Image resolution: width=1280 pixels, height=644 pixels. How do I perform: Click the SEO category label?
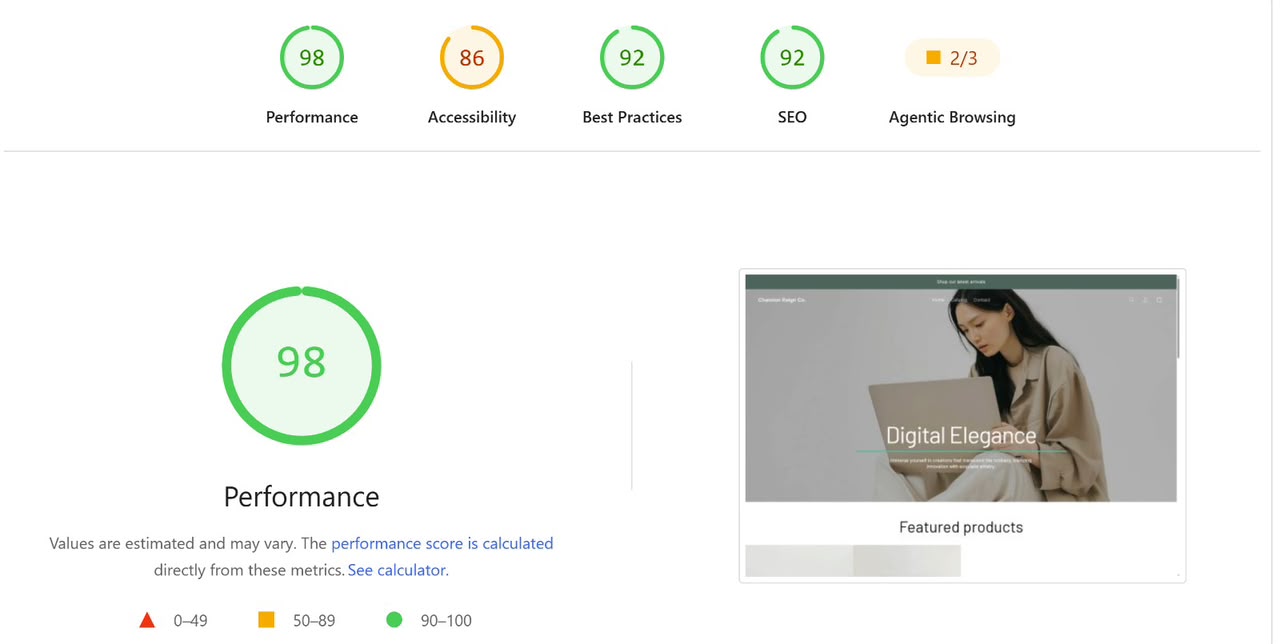(792, 117)
